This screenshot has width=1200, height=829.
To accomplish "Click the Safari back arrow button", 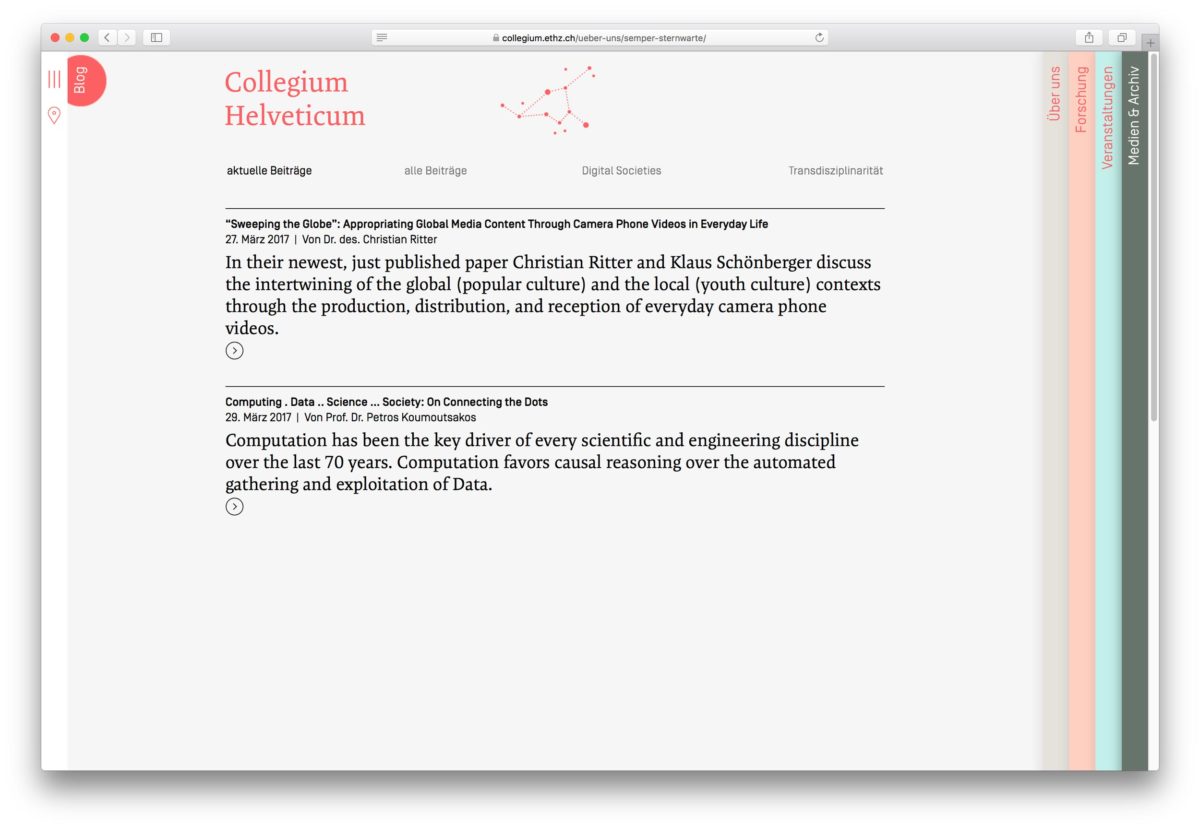I will tap(107, 38).
